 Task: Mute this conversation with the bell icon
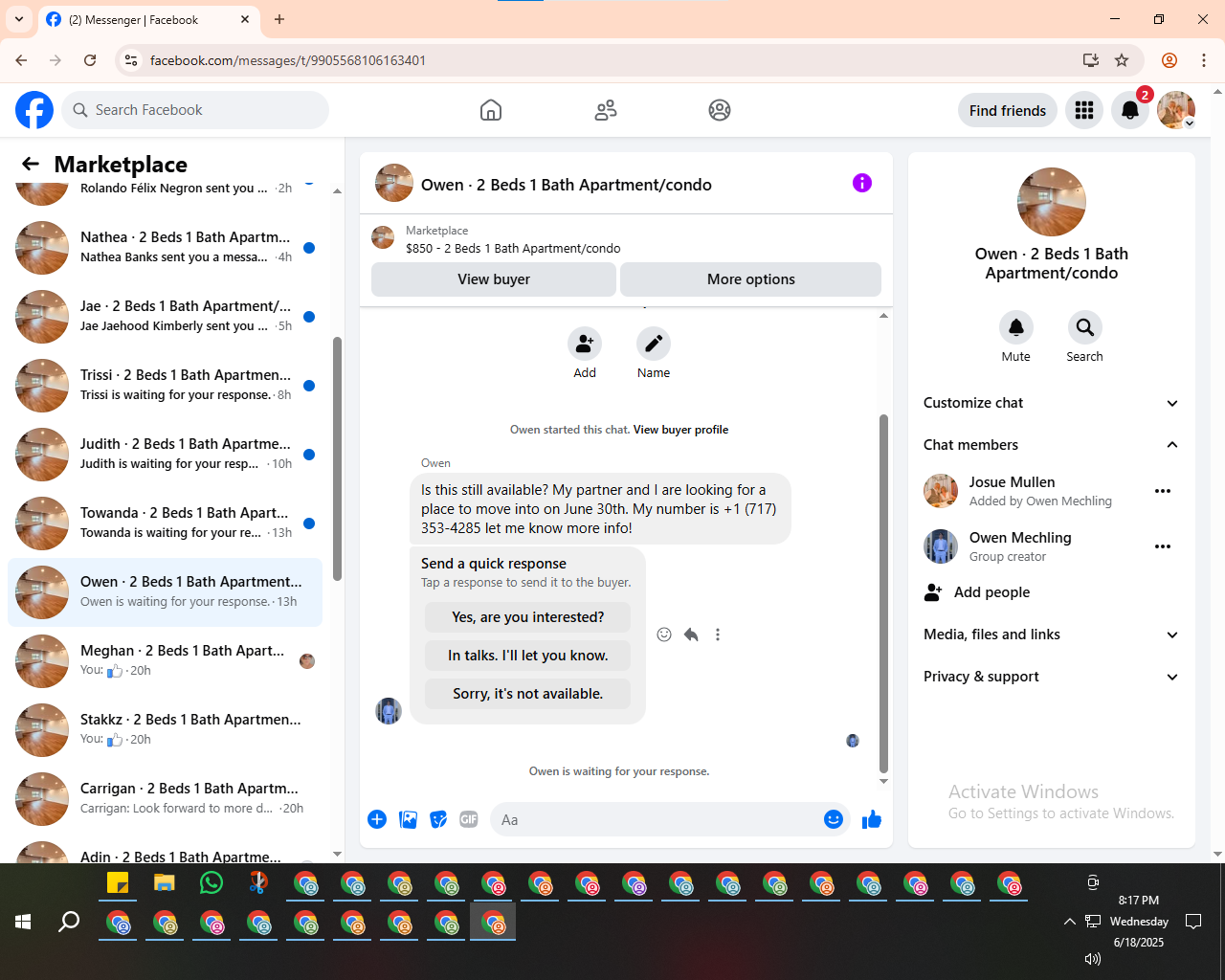click(1016, 327)
